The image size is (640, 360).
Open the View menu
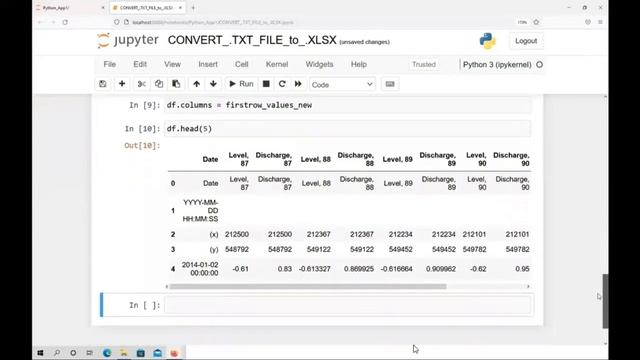pyautogui.click(x=172, y=64)
